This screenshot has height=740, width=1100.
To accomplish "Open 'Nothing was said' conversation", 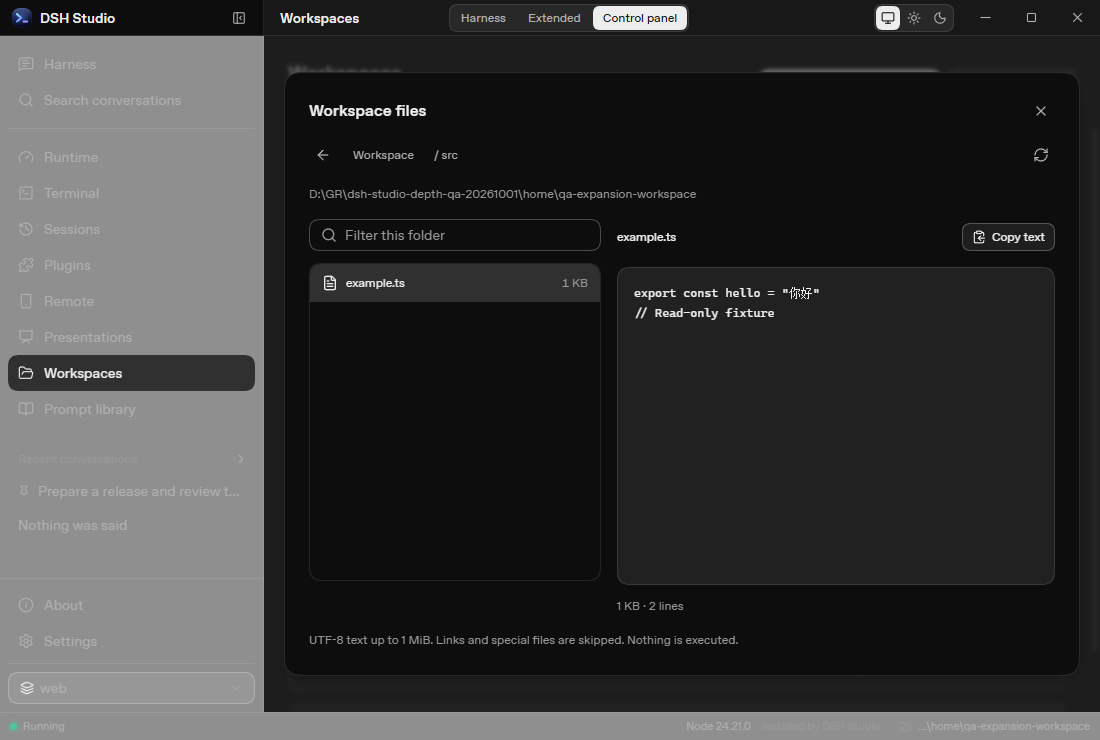I will [132, 525].
